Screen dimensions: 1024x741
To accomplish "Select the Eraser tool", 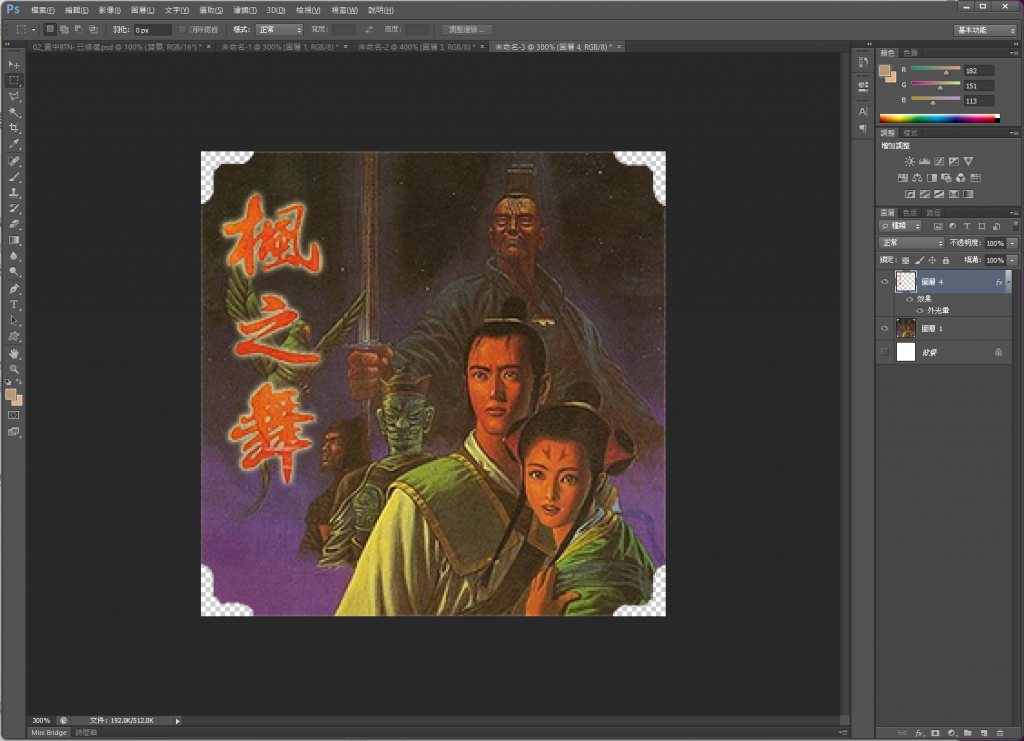I will 14,224.
